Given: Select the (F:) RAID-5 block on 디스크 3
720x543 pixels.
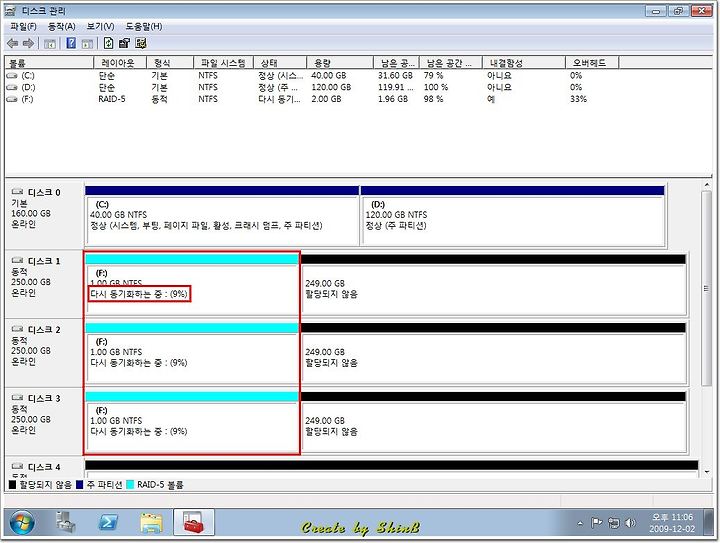Looking at the screenshot, I should click(x=192, y=421).
